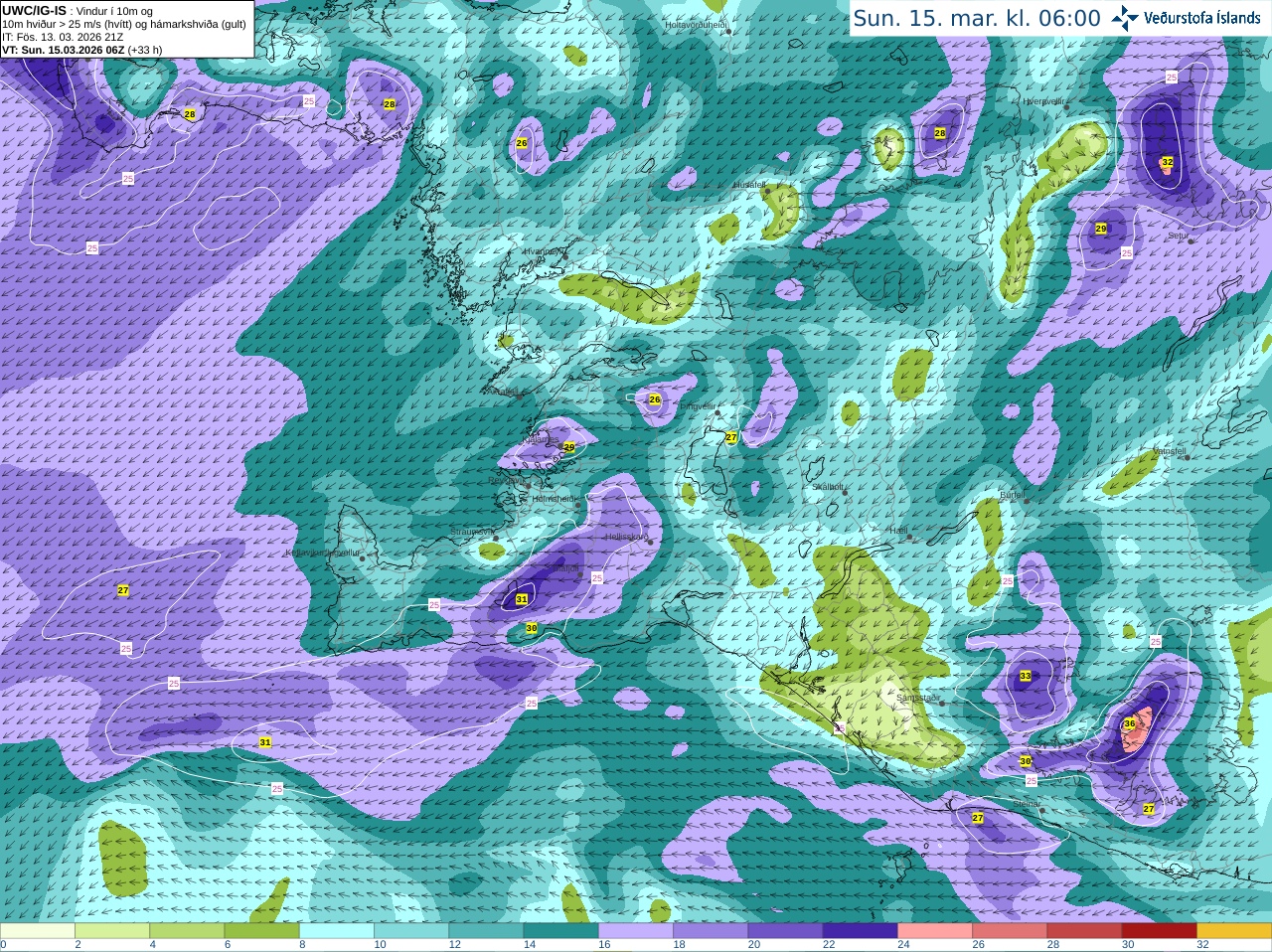Select the 24–26 m/s pink legend swatch
1272x952 pixels.
935,931
